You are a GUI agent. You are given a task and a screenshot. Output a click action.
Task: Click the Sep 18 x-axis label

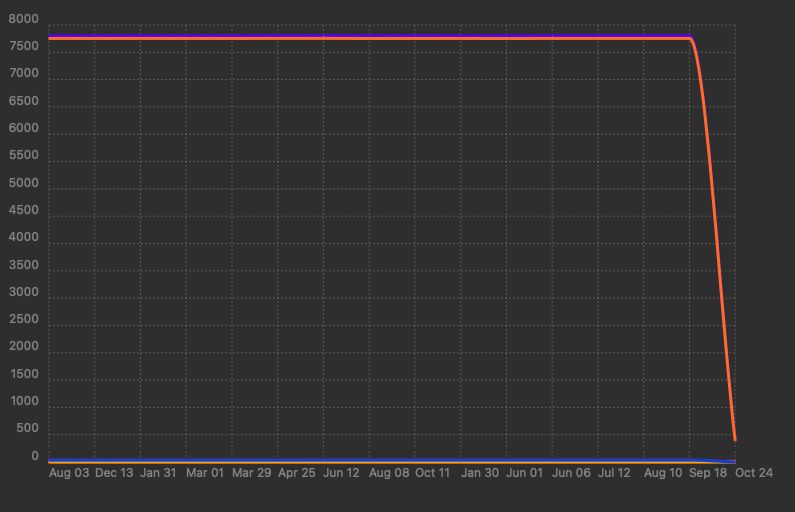(708, 473)
